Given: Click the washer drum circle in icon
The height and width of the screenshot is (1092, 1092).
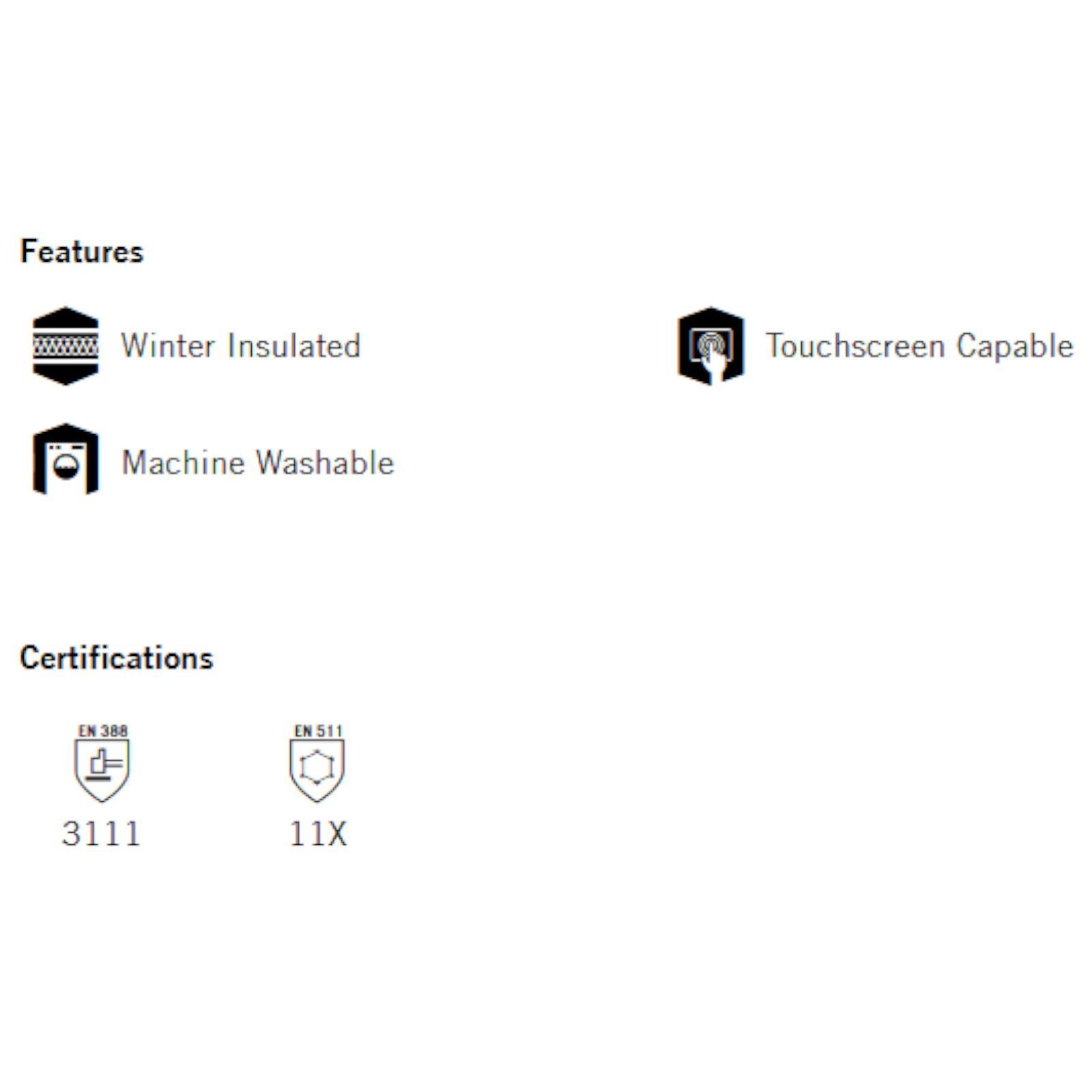Looking at the screenshot, I should (66, 468).
